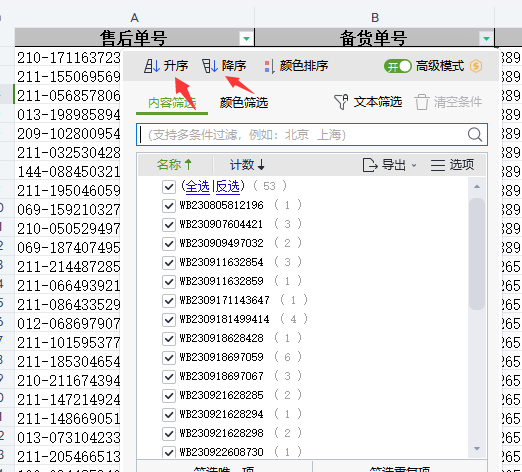Viewport: 522px width, 472px height.
Task: Click the gold premium badge icon
Action: click(476, 66)
